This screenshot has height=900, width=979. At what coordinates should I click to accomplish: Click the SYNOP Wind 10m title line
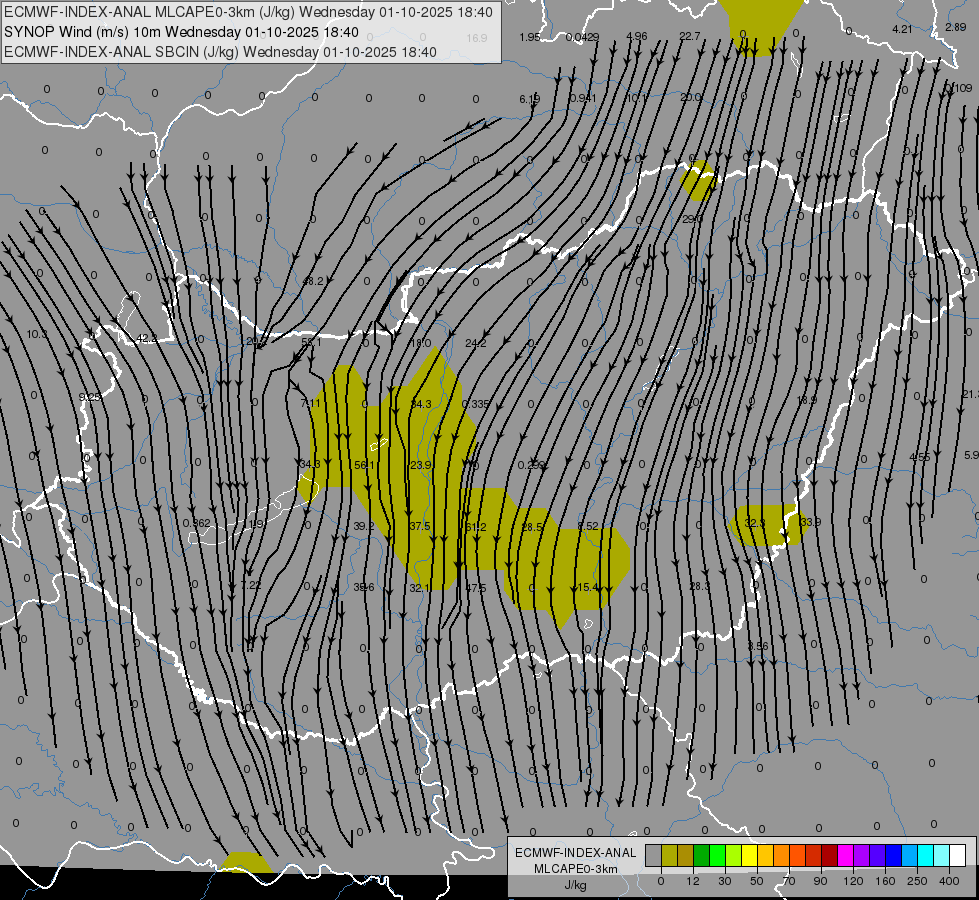tap(181, 32)
